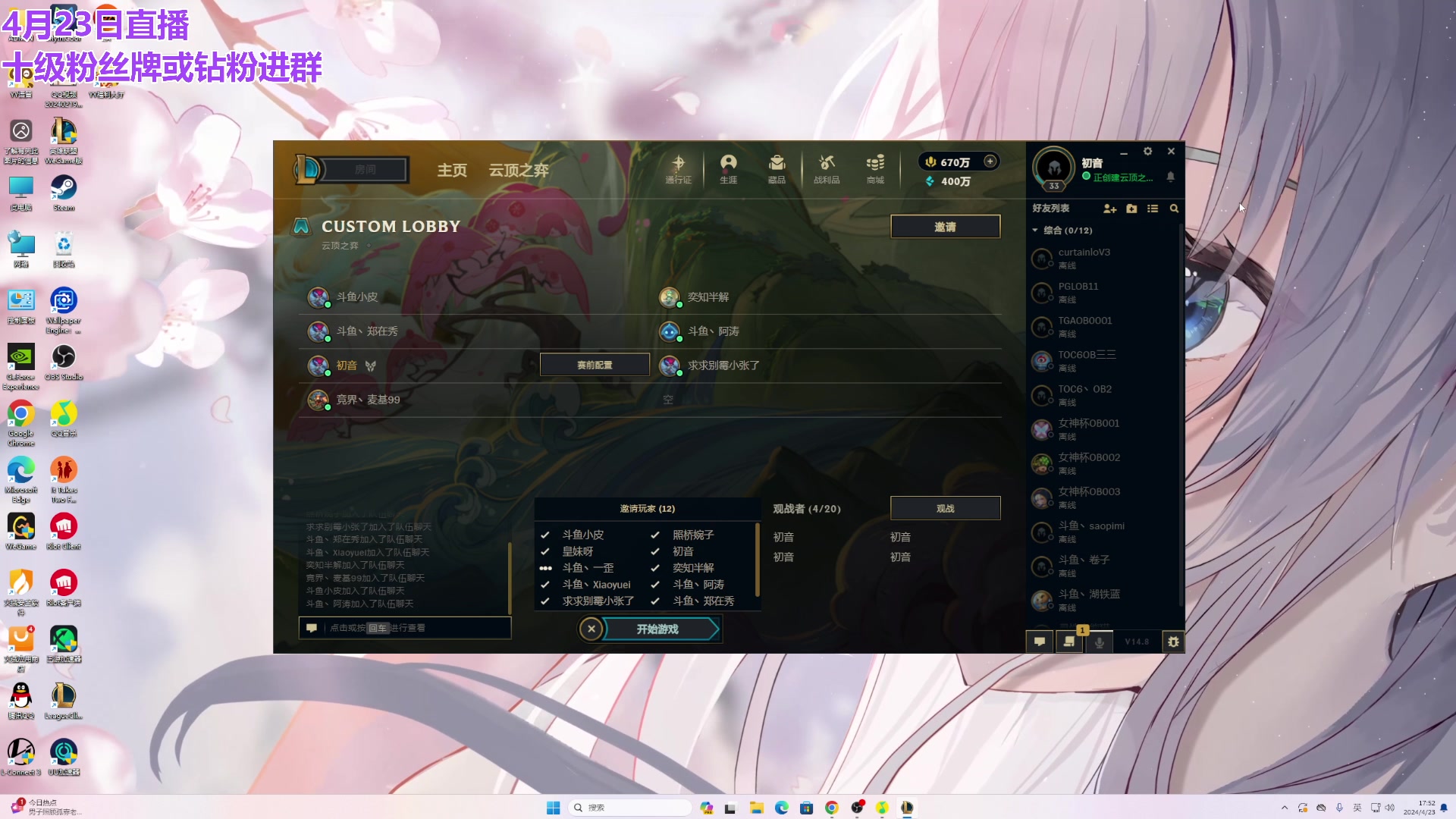Open the bug report icon
Viewport: 1456px width, 819px height.
pos(1173,642)
